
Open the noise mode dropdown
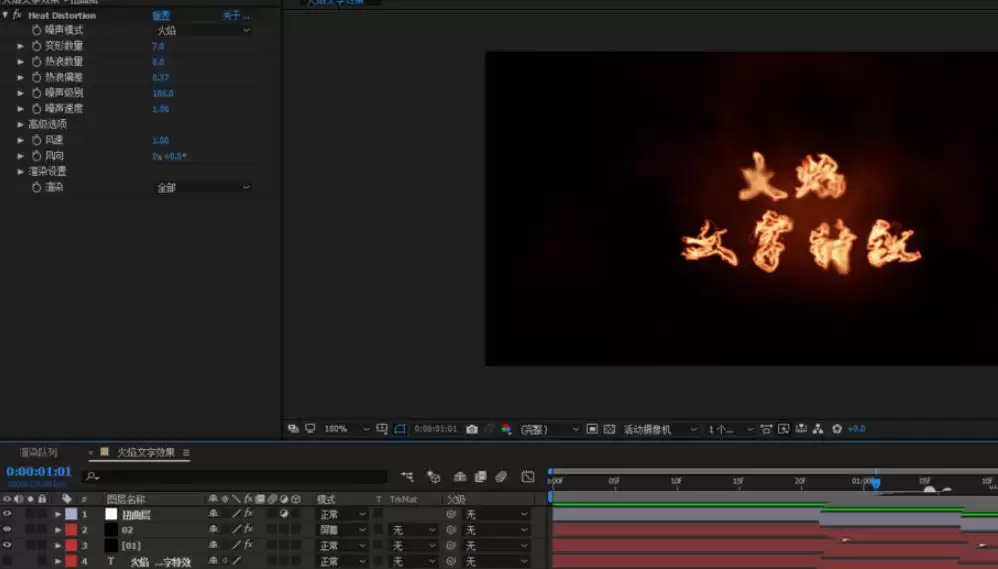pyautogui.click(x=202, y=30)
